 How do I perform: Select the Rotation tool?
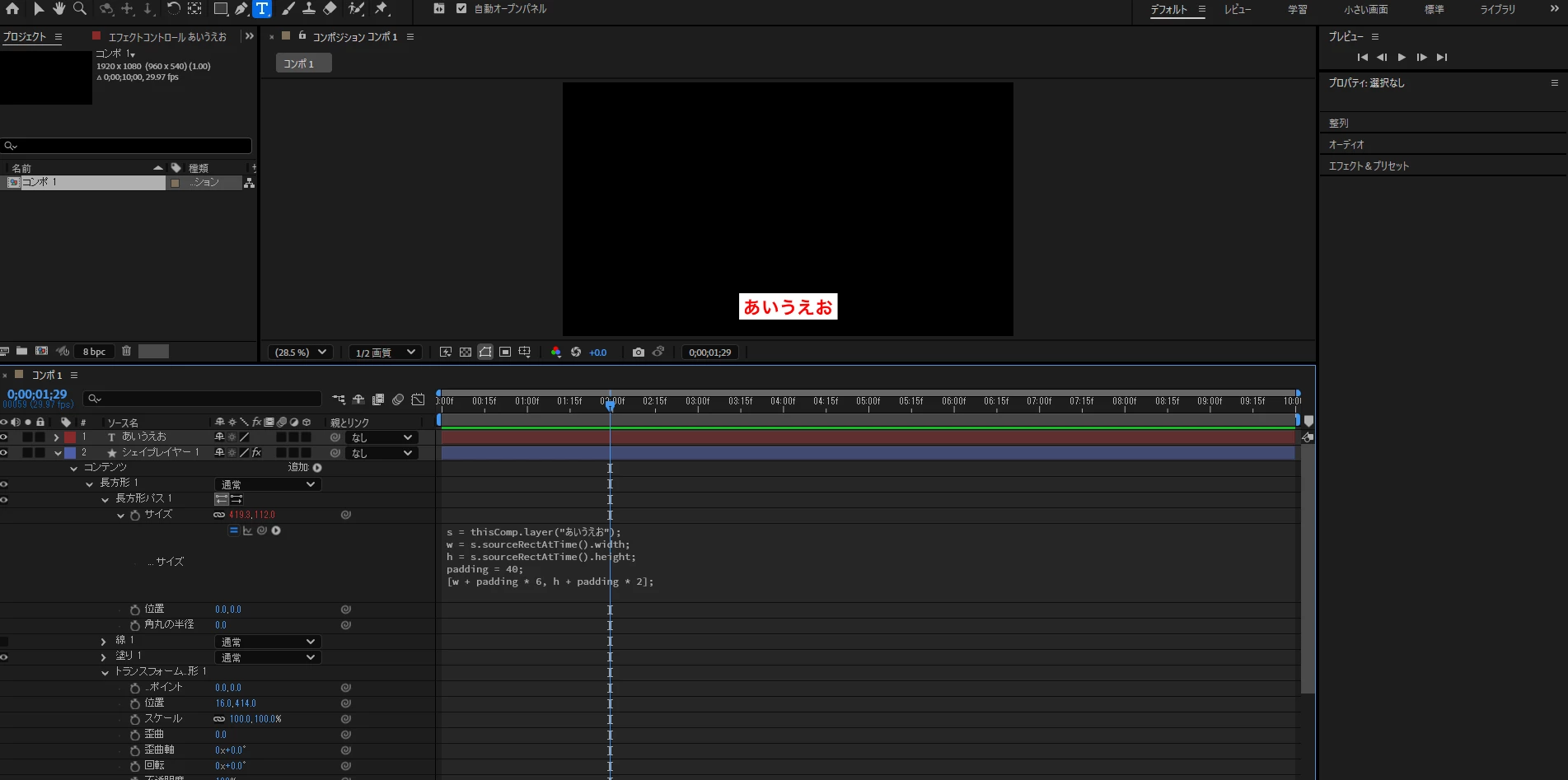[x=174, y=8]
